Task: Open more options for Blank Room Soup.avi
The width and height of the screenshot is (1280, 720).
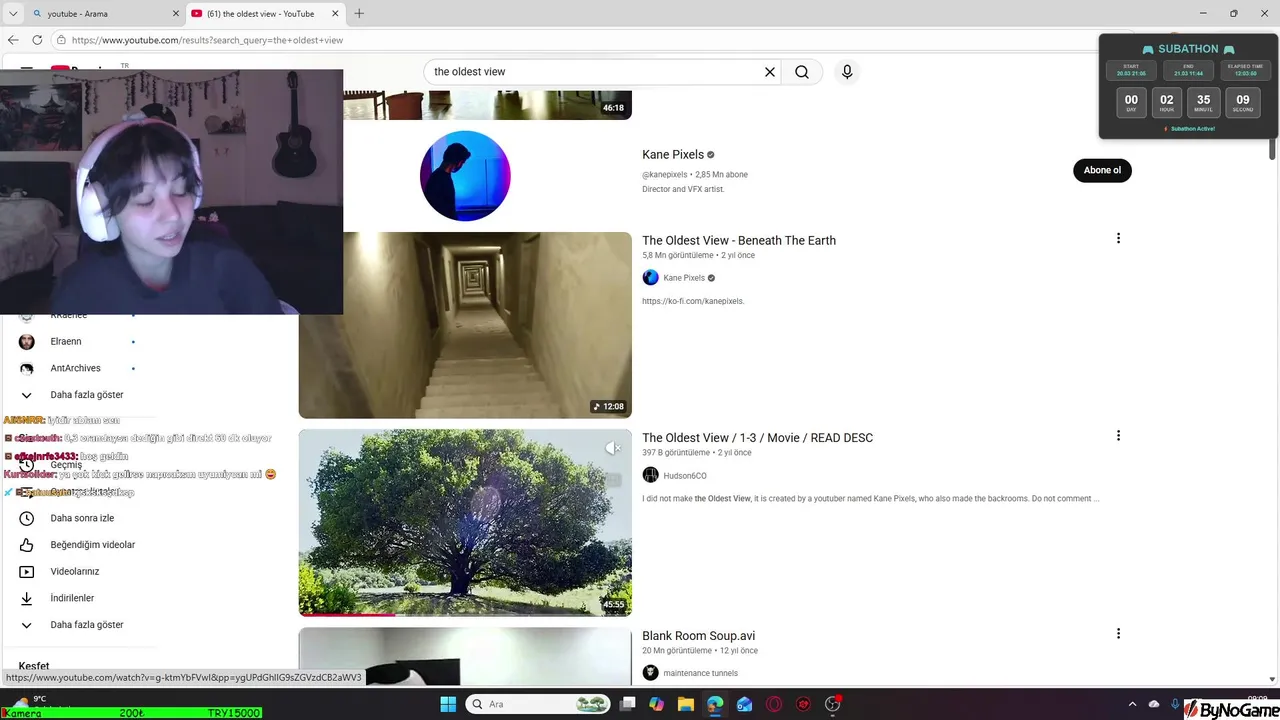Action: (x=1118, y=634)
